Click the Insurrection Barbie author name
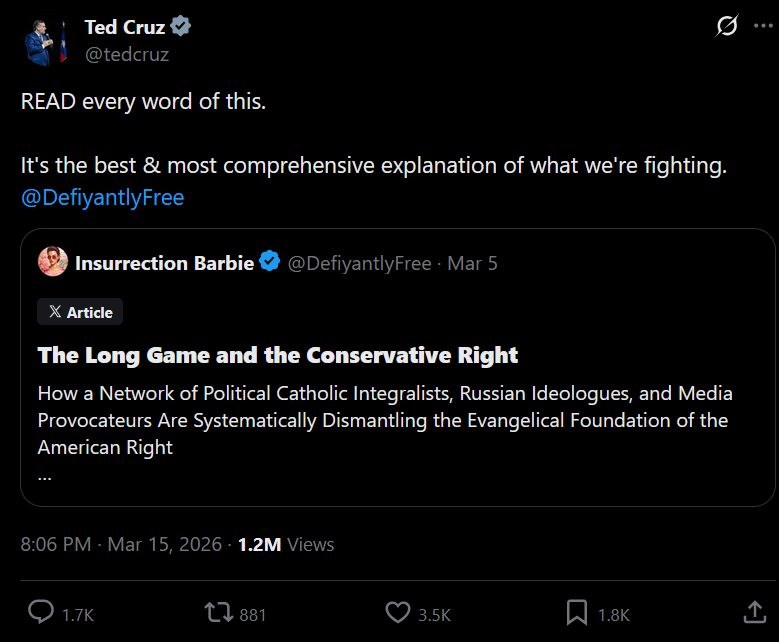Image resolution: width=779 pixels, height=642 pixels. 164,263
